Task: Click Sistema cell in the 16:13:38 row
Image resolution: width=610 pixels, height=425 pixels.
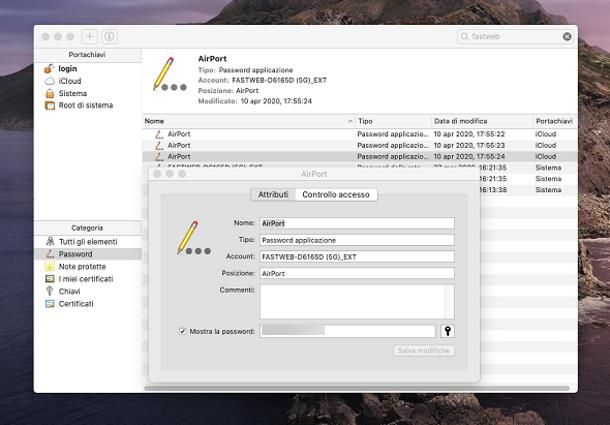Action: (548, 190)
